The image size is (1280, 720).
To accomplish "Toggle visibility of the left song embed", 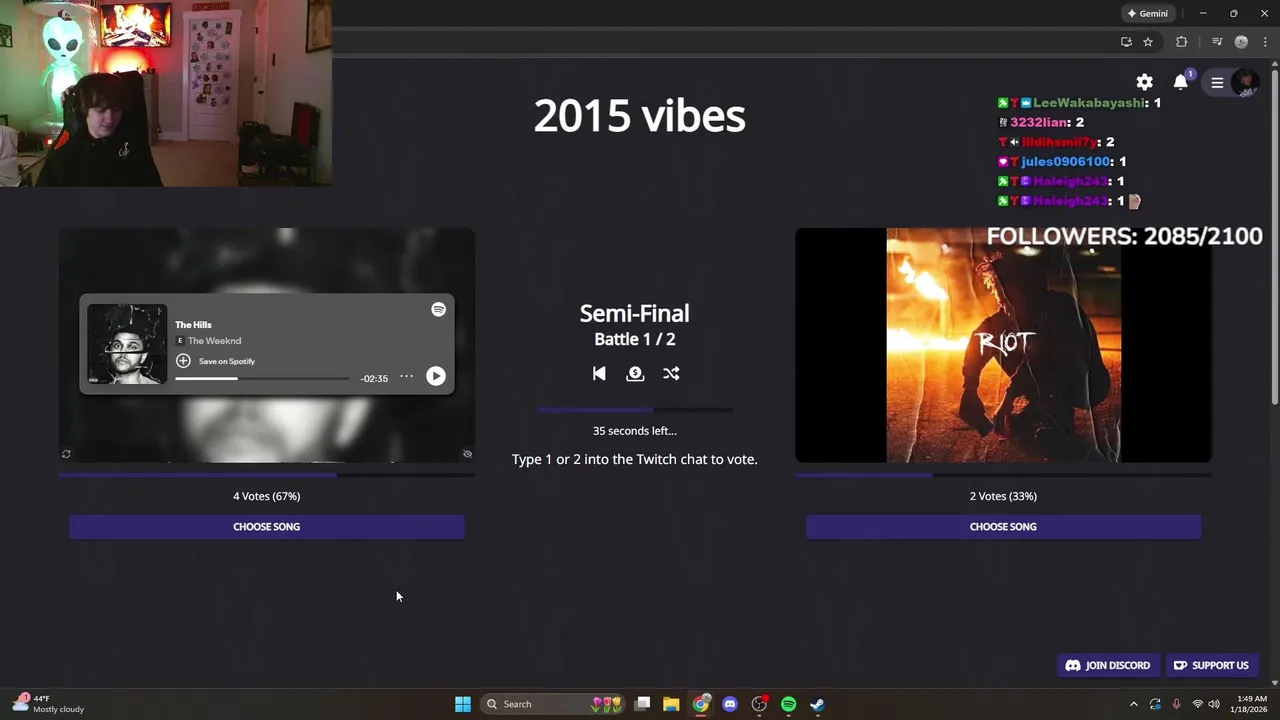I will coord(467,454).
